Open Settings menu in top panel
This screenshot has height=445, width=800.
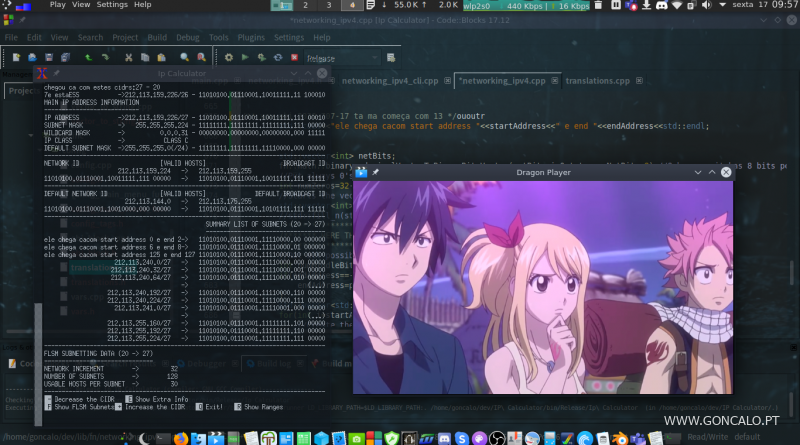pyautogui.click(x=112, y=5)
